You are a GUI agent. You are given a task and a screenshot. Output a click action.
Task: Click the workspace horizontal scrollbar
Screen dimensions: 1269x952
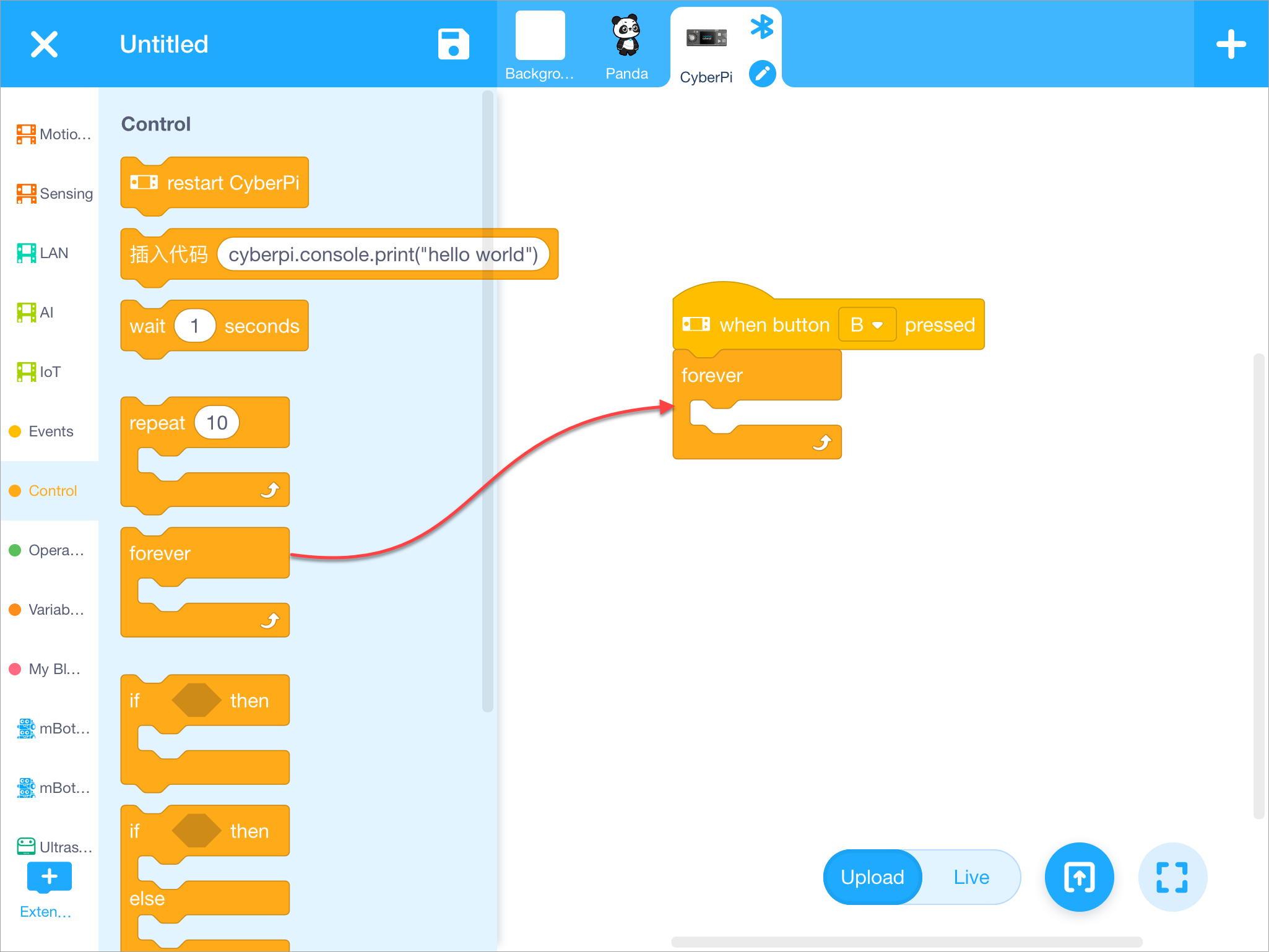coord(907,942)
